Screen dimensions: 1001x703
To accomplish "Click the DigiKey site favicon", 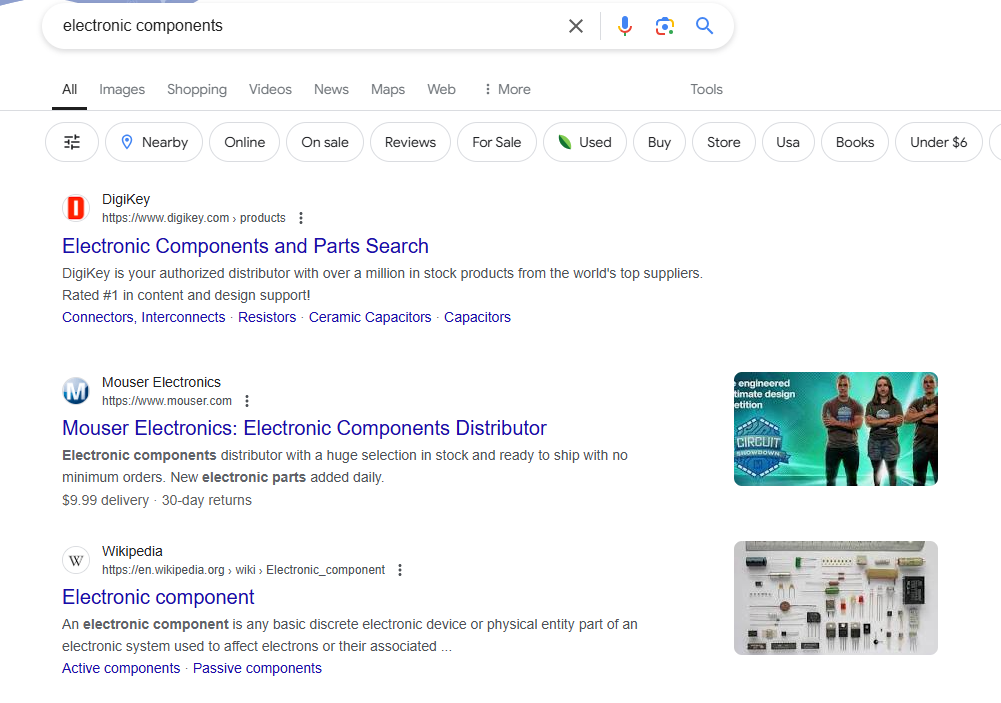I will [x=76, y=208].
